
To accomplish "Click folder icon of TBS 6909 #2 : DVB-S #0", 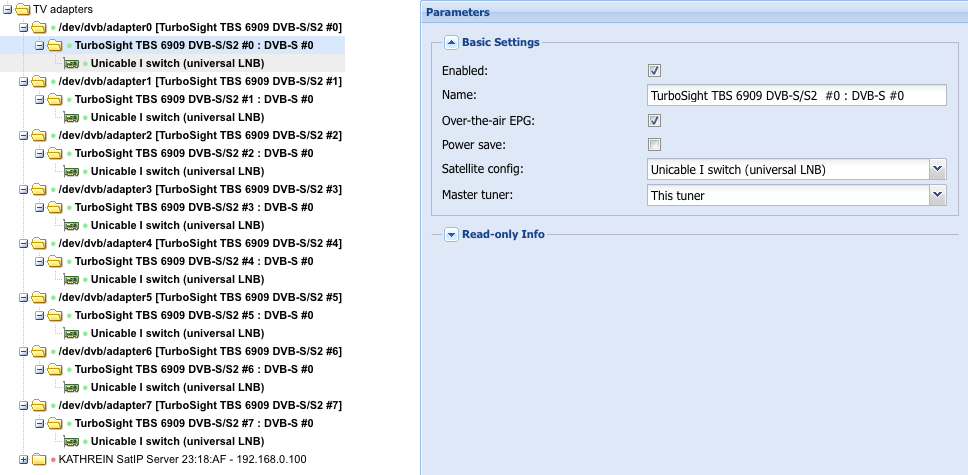I will [55, 153].
